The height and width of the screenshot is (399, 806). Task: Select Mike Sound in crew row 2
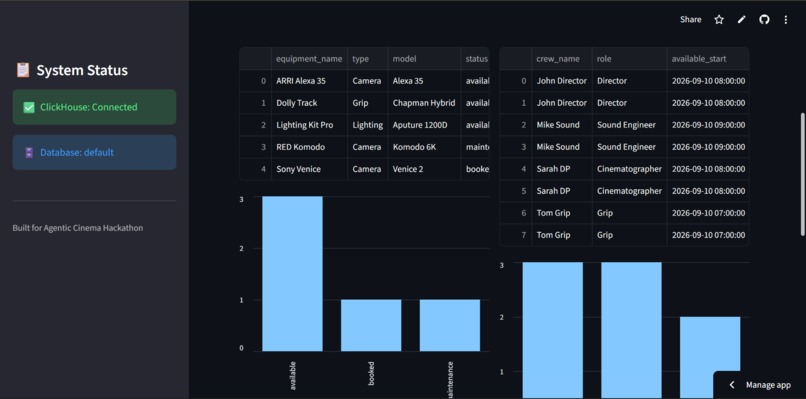coord(561,125)
